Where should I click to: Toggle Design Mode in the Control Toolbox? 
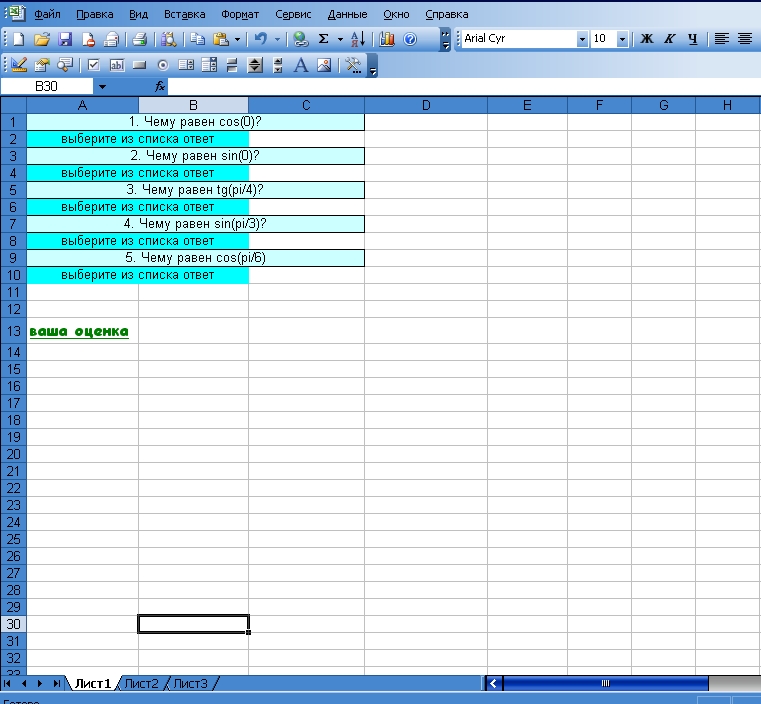coord(18,65)
